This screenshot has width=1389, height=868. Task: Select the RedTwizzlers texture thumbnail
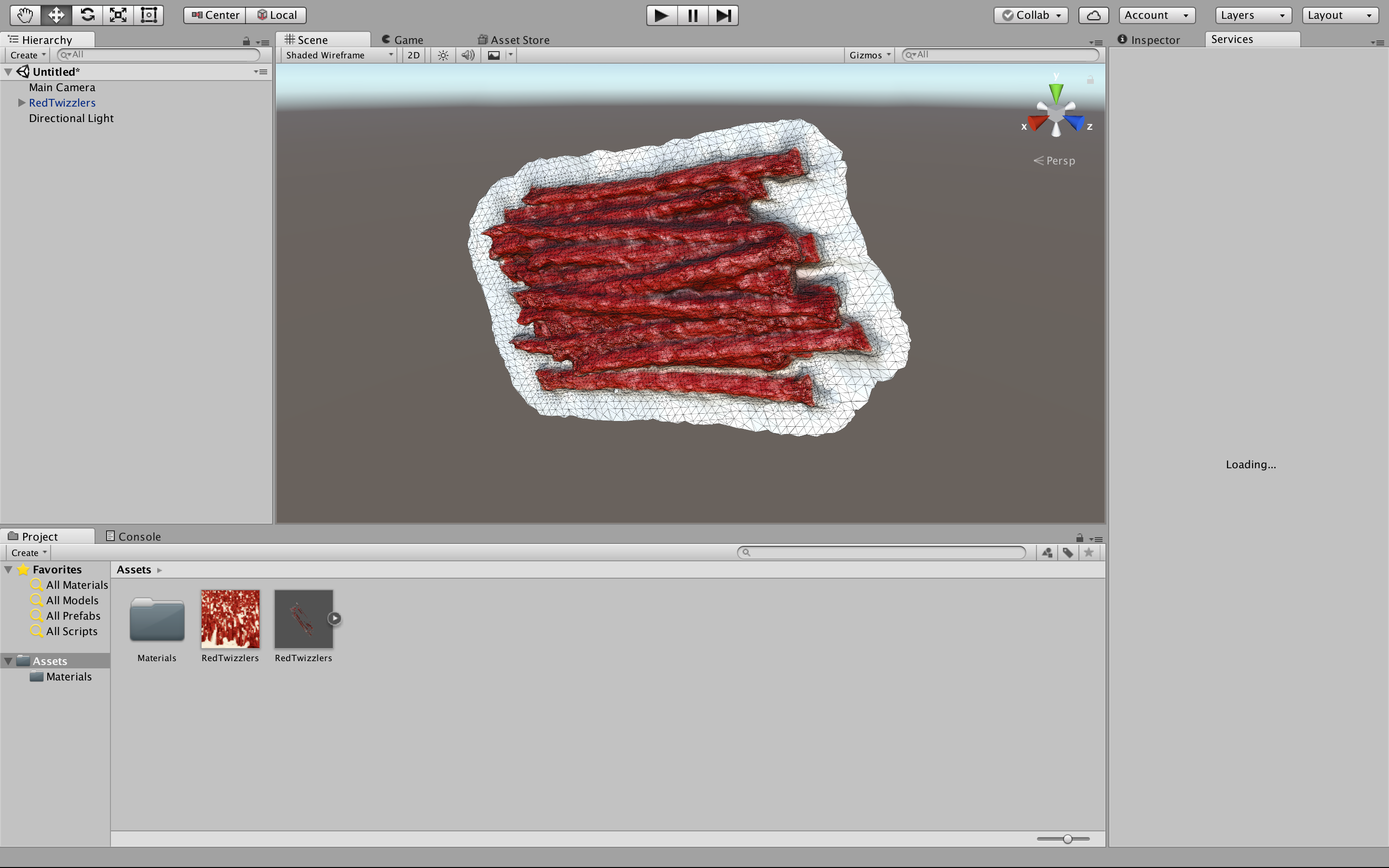click(x=230, y=619)
